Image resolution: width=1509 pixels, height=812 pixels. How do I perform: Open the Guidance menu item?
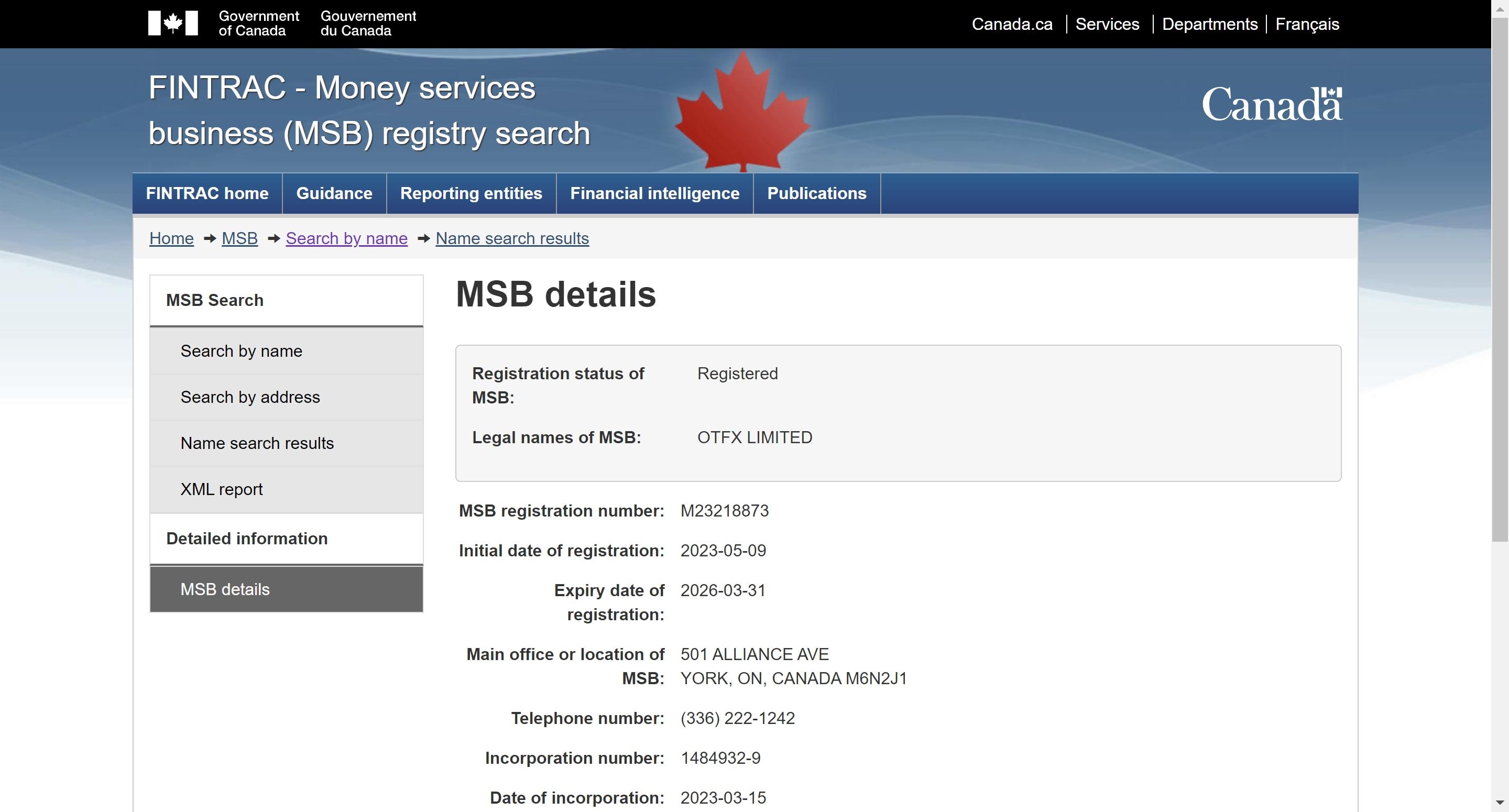334,193
